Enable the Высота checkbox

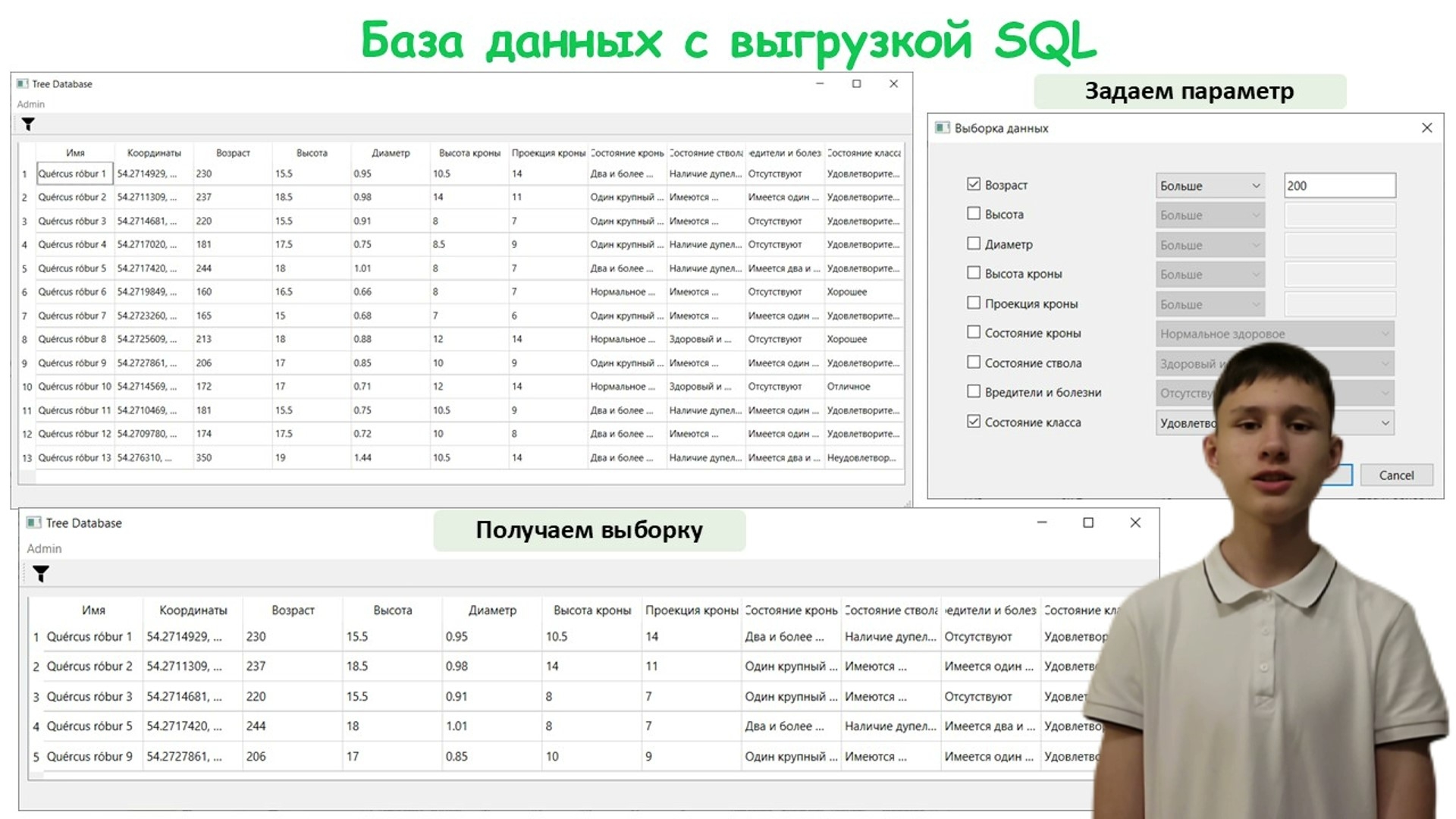tap(973, 213)
